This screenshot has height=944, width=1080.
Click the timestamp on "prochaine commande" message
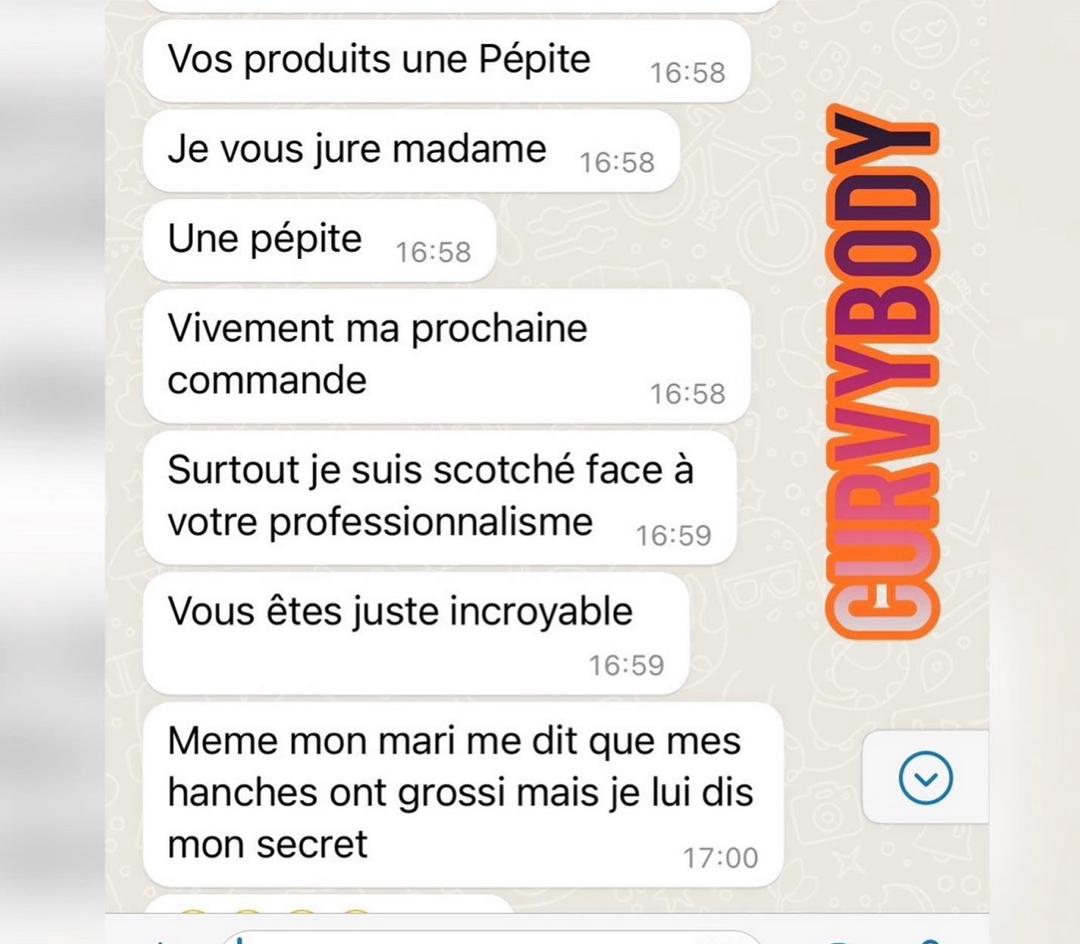pos(688,394)
